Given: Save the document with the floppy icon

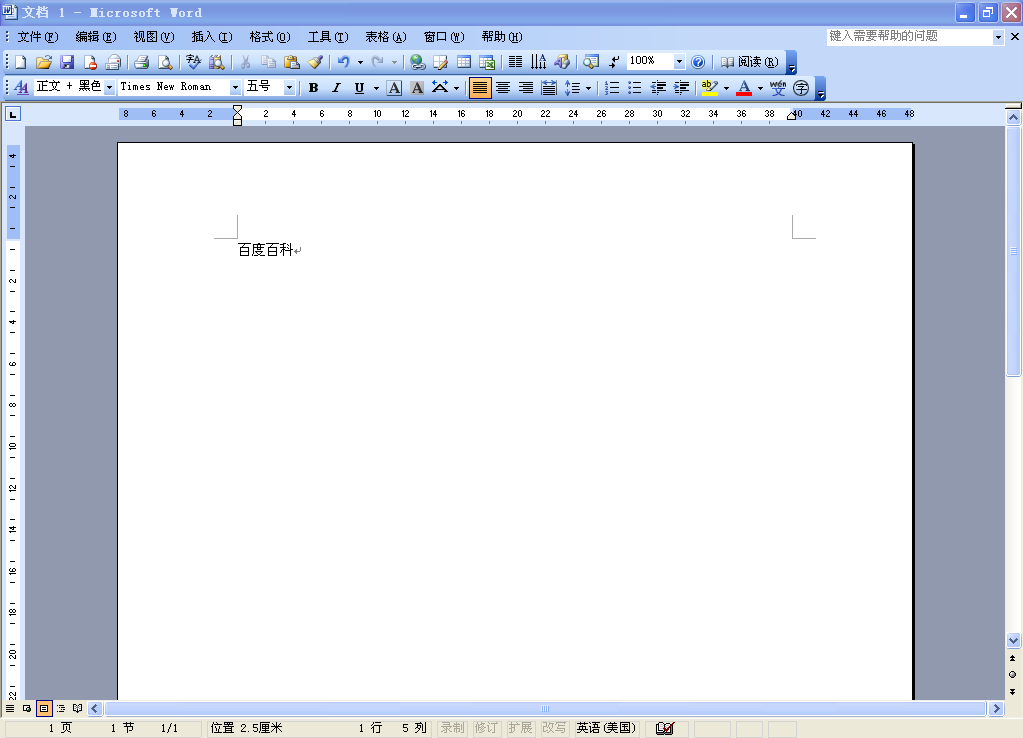Looking at the screenshot, I should [67, 62].
